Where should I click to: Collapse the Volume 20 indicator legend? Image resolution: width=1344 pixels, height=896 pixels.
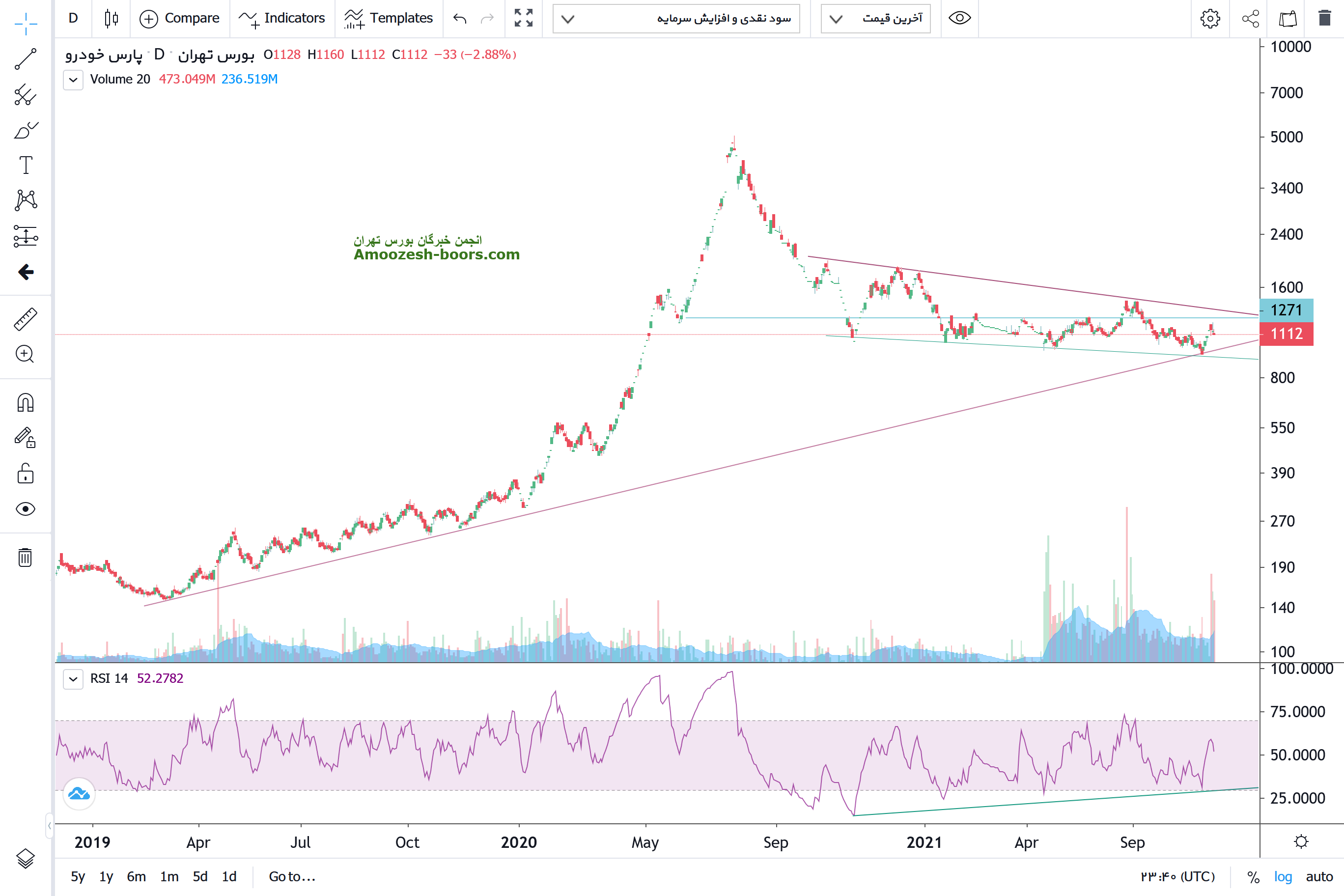tap(73, 80)
